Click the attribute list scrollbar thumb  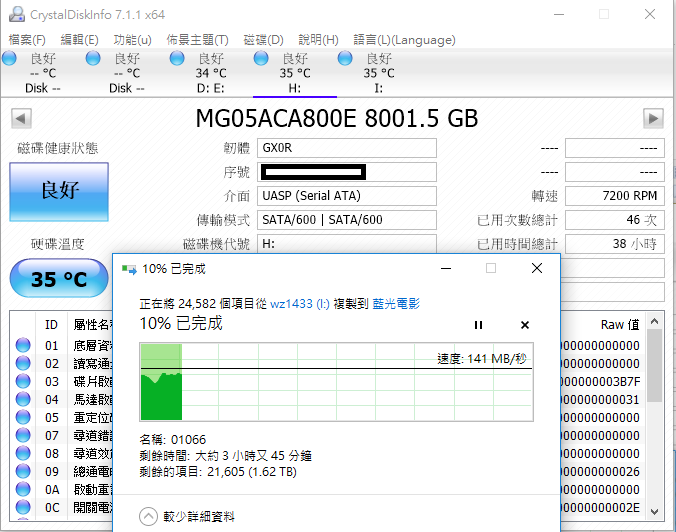coord(654,366)
